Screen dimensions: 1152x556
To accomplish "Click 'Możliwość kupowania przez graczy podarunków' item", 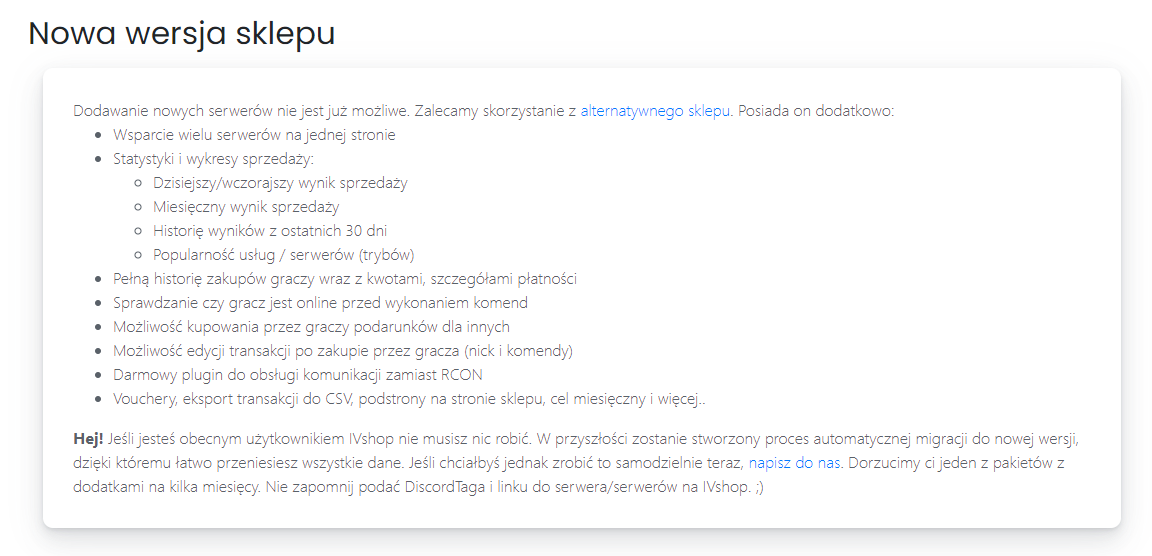I will (311, 327).
